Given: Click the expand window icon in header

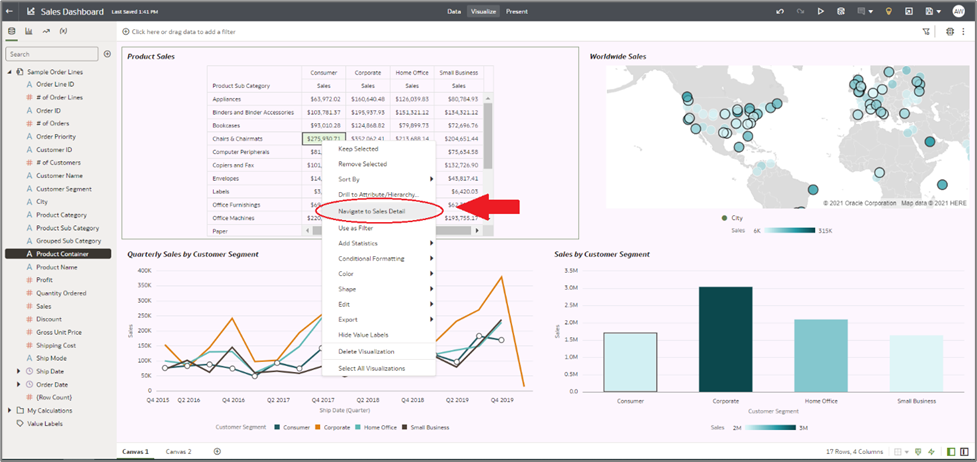Looking at the screenshot, I should pos(908,11).
